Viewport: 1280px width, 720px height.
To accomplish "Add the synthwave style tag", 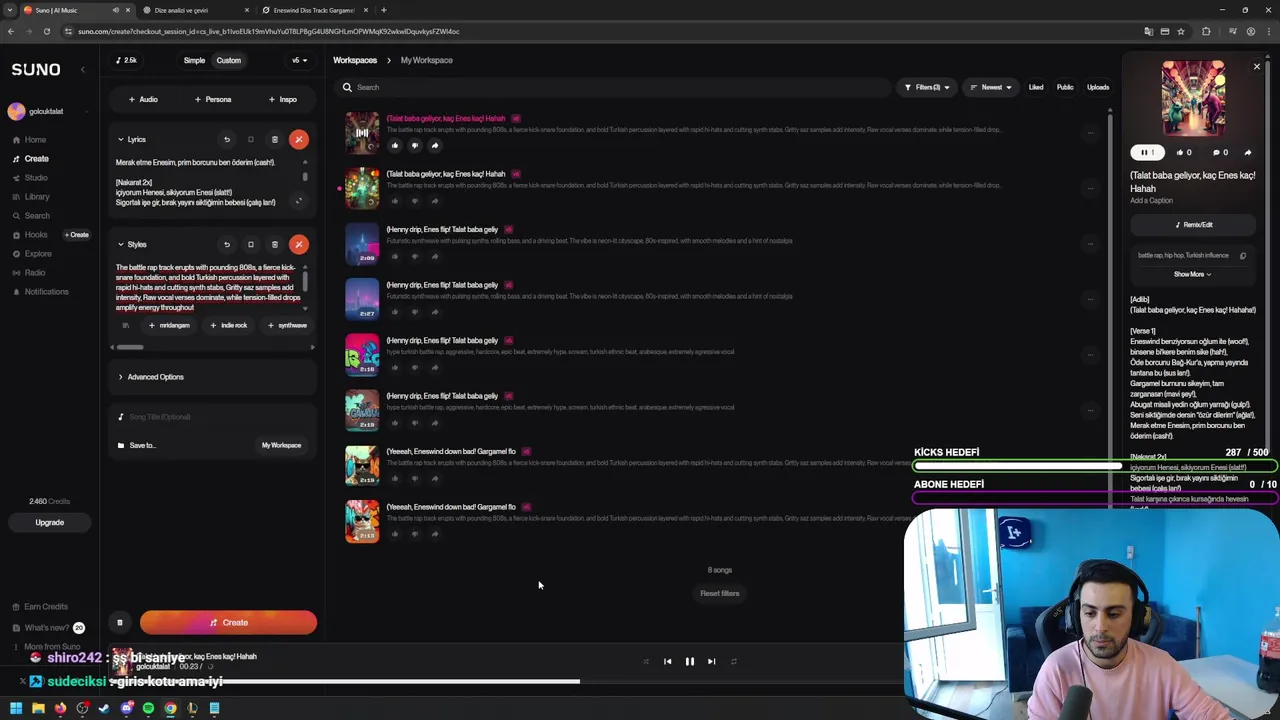I will tap(287, 326).
